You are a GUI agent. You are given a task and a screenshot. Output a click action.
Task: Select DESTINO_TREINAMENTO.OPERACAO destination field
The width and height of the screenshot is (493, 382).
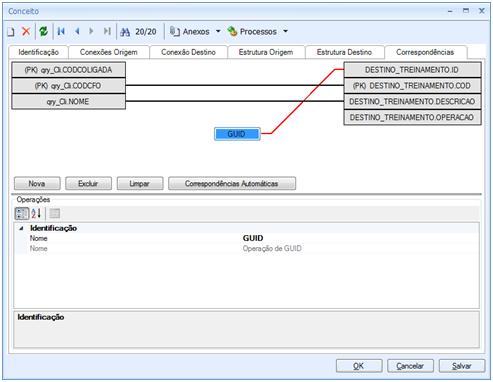[412, 117]
